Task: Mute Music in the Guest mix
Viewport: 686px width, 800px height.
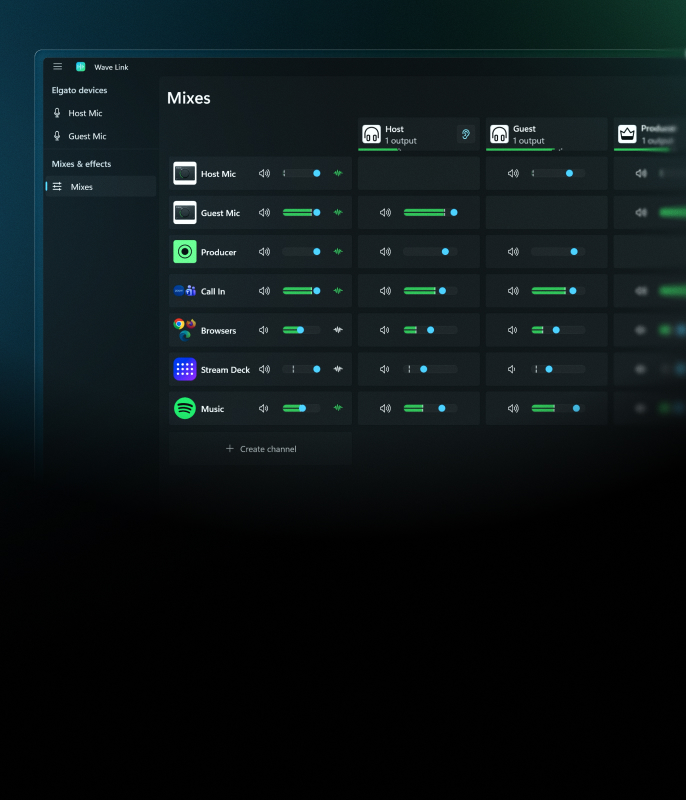Action: 513,408
